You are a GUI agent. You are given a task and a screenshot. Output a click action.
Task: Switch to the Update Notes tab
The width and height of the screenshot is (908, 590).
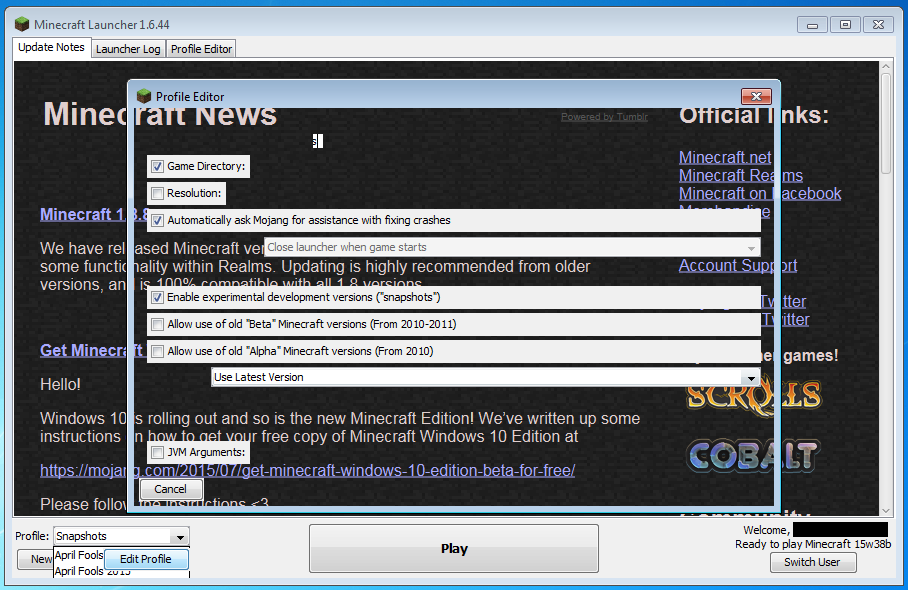coord(51,47)
